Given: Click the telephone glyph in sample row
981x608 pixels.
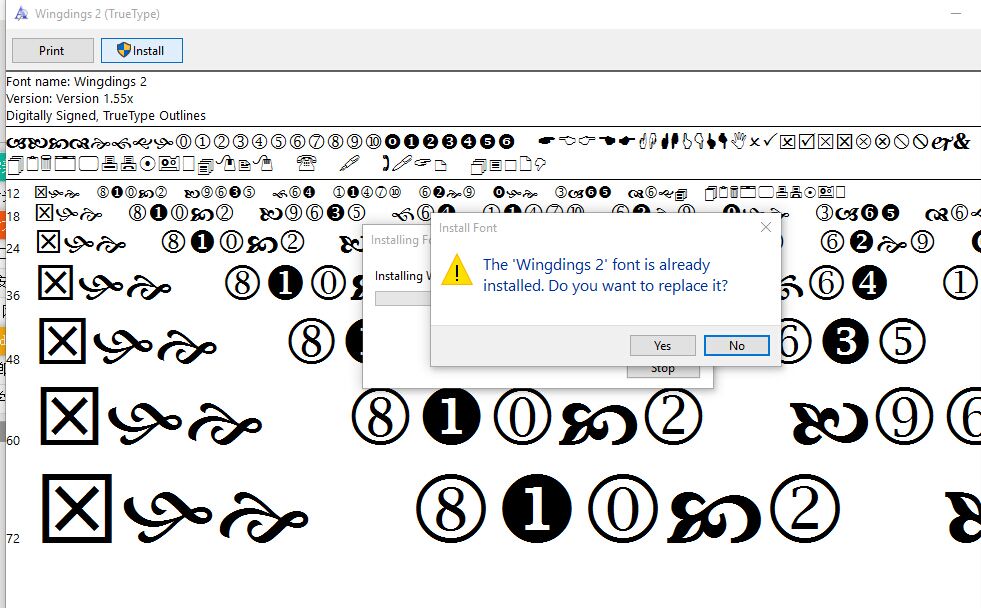Looking at the screenshot, I should pyautogui.click(x=306, y=164).
